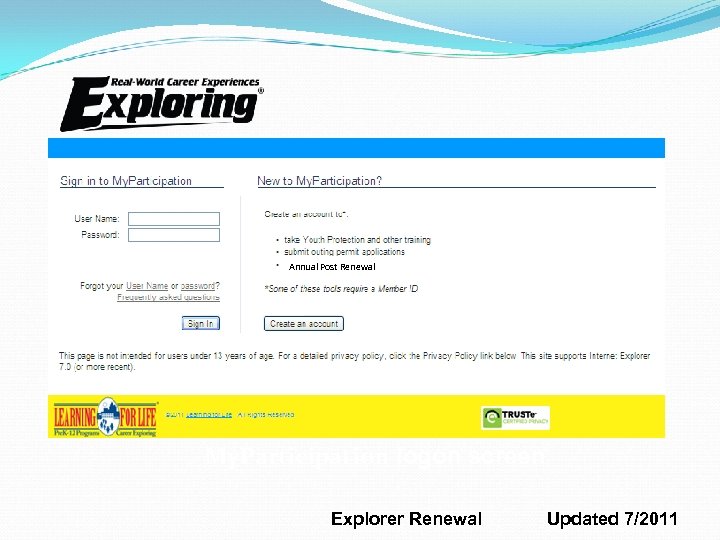The height and width of the screenshot is (540, 720).
Task: Open the Frequently asked questions link
Action: coord(168,297)
